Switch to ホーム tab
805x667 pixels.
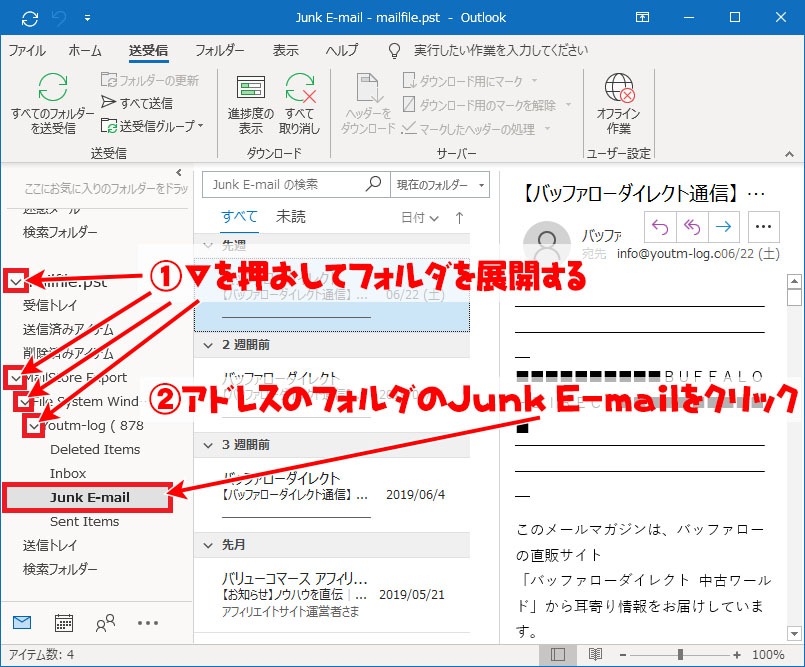point(85,50)
